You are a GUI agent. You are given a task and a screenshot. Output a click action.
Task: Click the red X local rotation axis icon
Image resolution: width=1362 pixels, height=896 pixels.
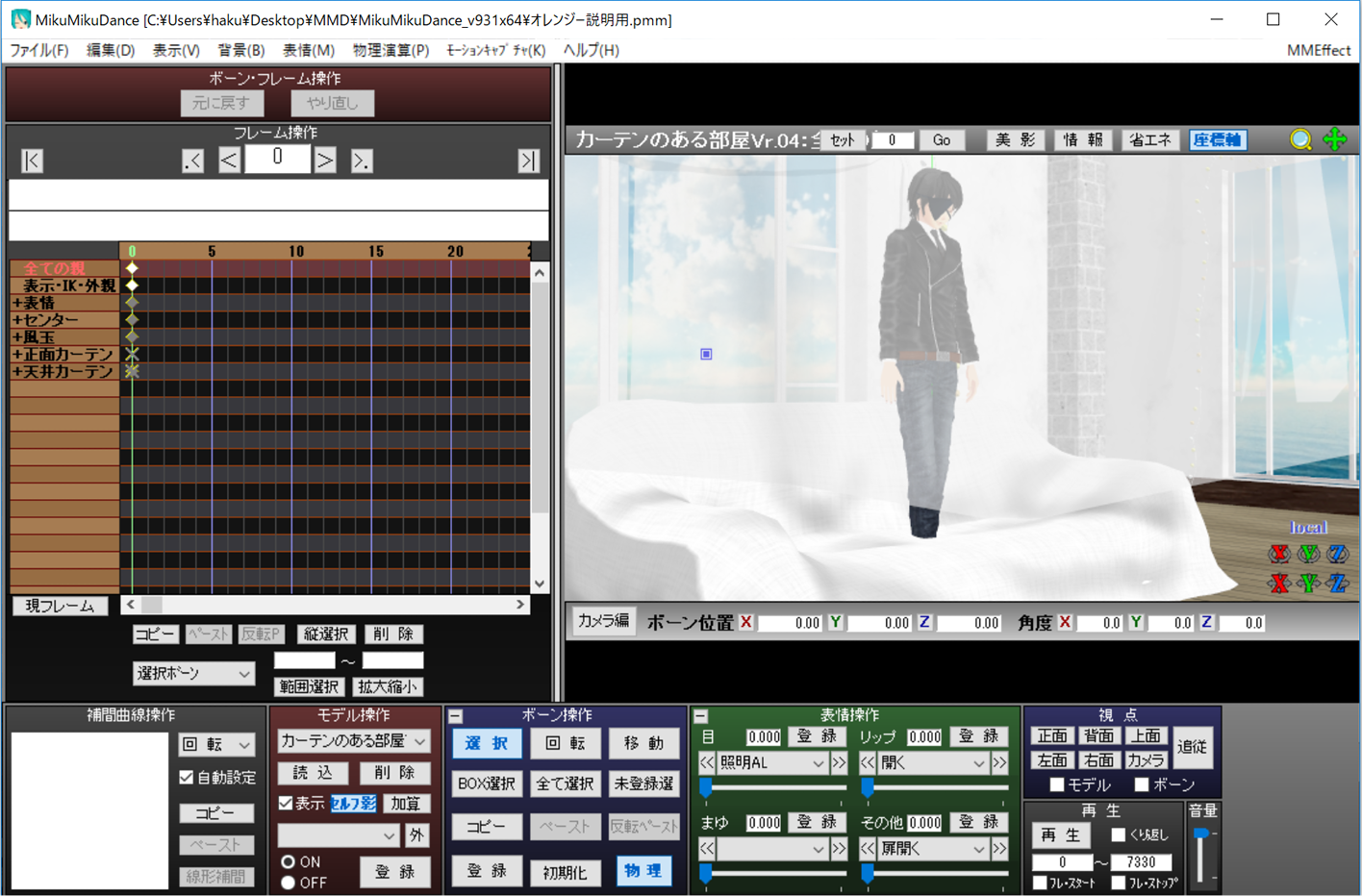click(x=1278, y=553)
